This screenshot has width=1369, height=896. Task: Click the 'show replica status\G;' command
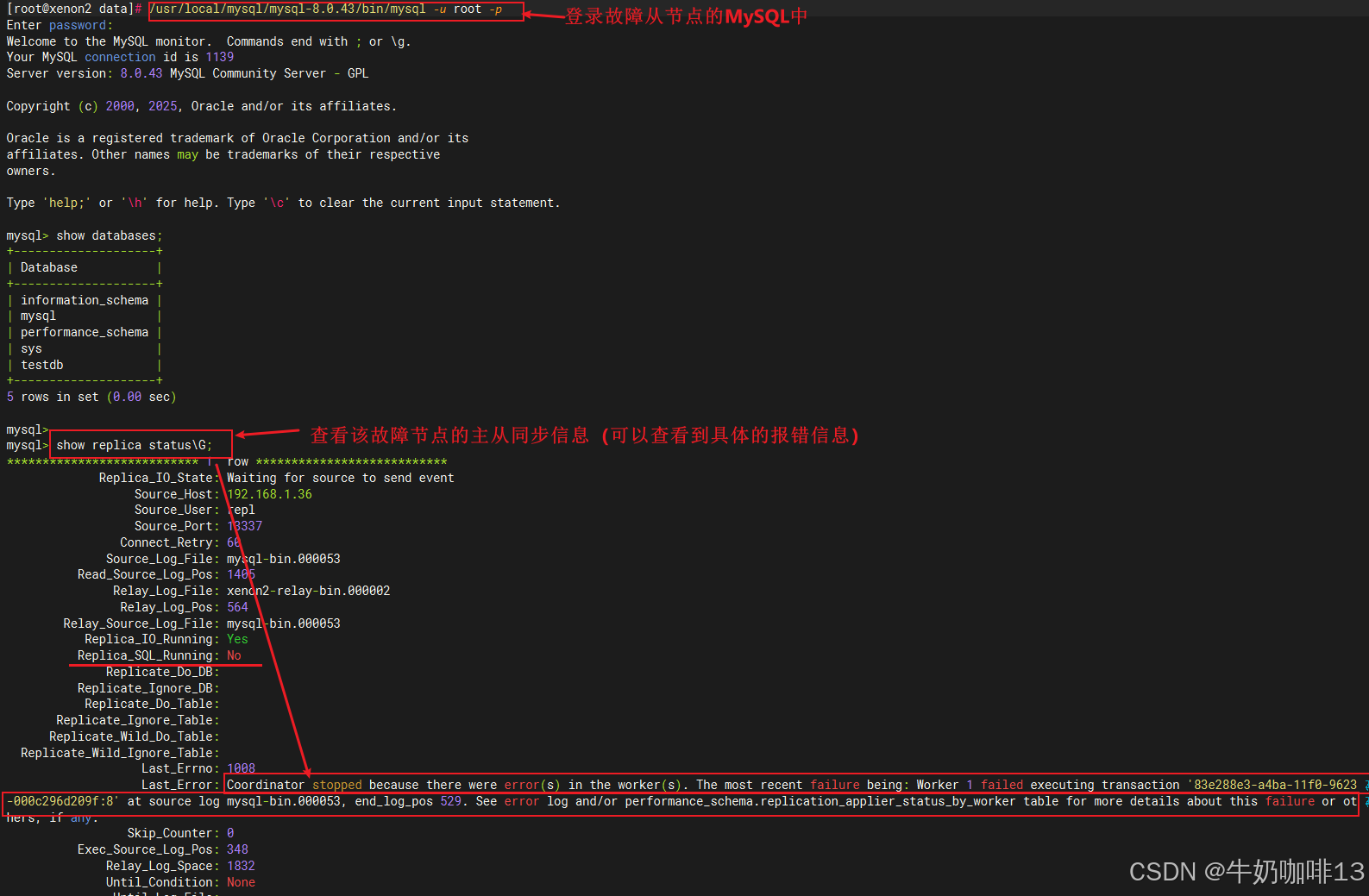[x=134, y=445]
